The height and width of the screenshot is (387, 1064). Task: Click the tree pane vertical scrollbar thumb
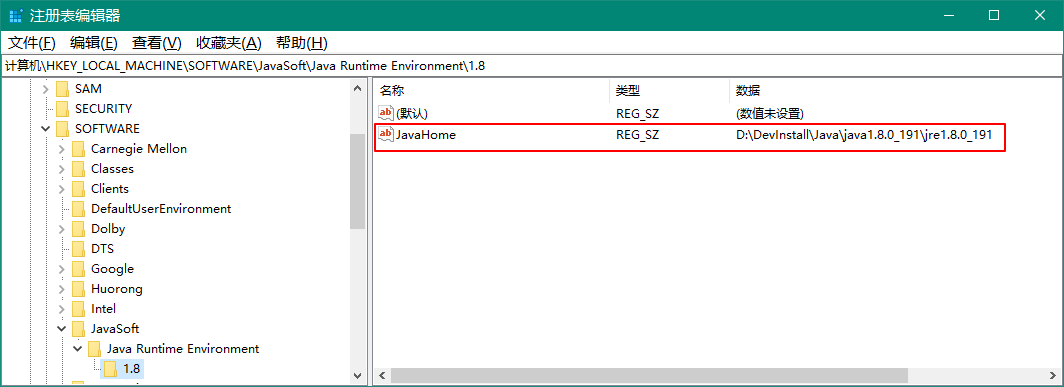tap(358, 181)
